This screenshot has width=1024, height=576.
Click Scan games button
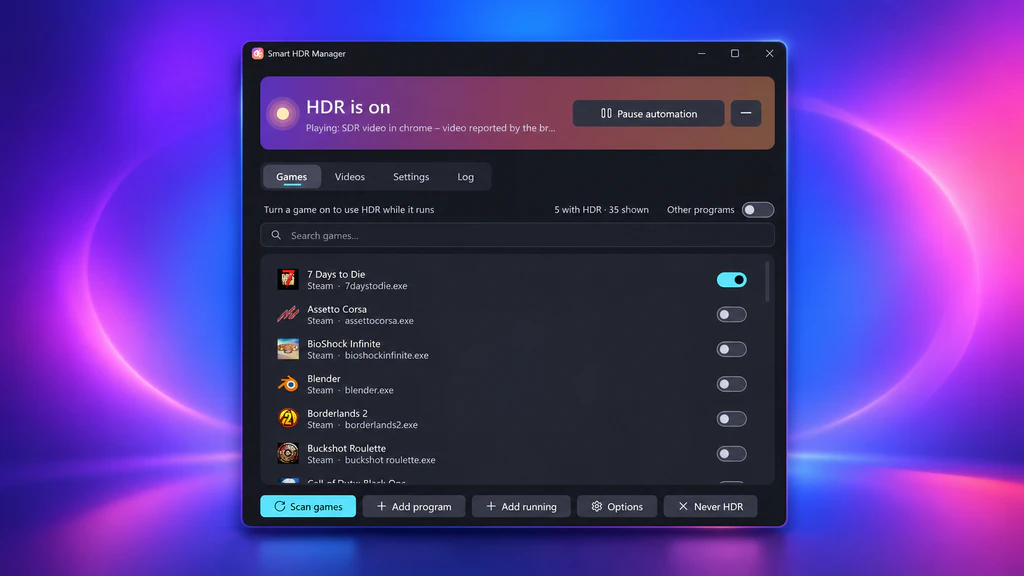tap(308, 506)
